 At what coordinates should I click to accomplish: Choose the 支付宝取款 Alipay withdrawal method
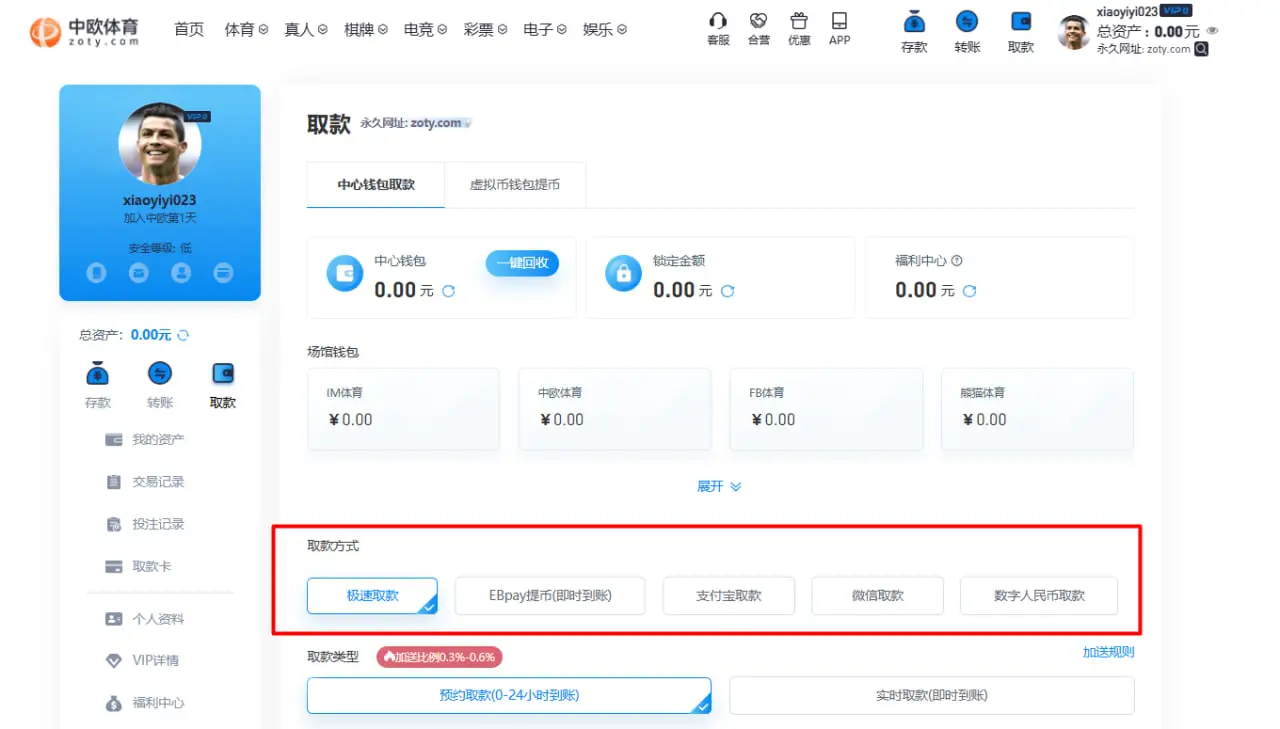[728, 595]
